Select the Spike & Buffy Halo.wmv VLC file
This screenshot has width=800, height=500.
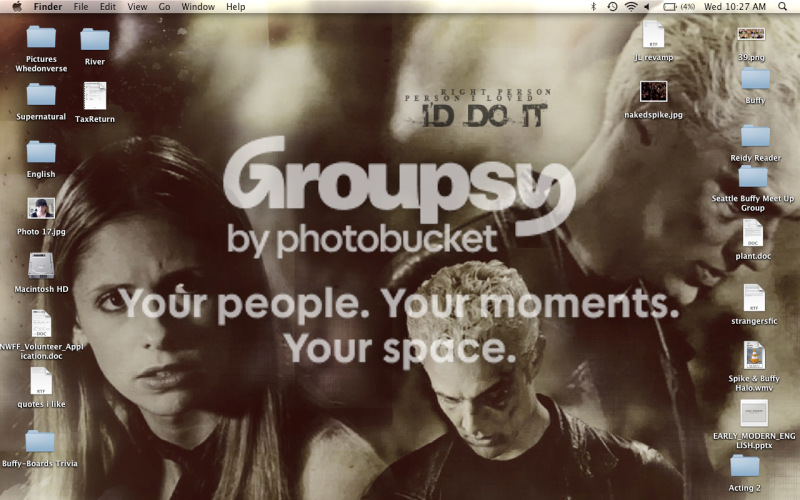(x=754, y=356)
